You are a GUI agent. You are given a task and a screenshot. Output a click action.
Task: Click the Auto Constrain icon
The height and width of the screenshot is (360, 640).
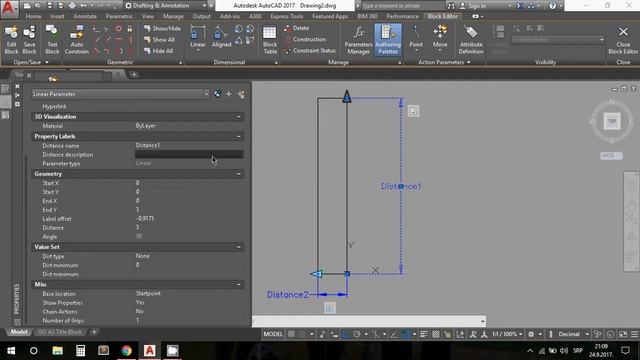coord(76,40)
